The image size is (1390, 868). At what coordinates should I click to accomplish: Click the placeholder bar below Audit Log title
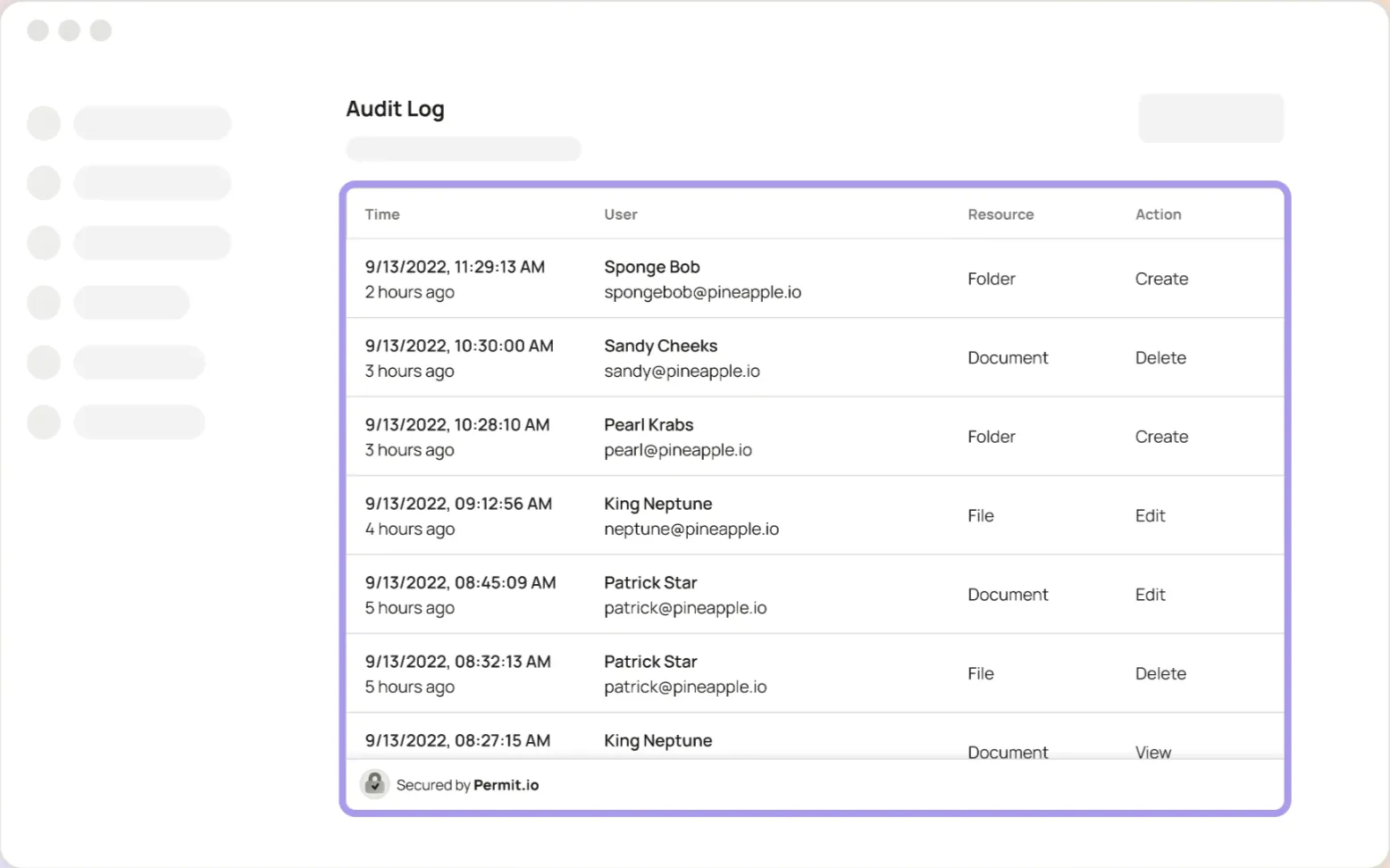(x=463, y=149)
